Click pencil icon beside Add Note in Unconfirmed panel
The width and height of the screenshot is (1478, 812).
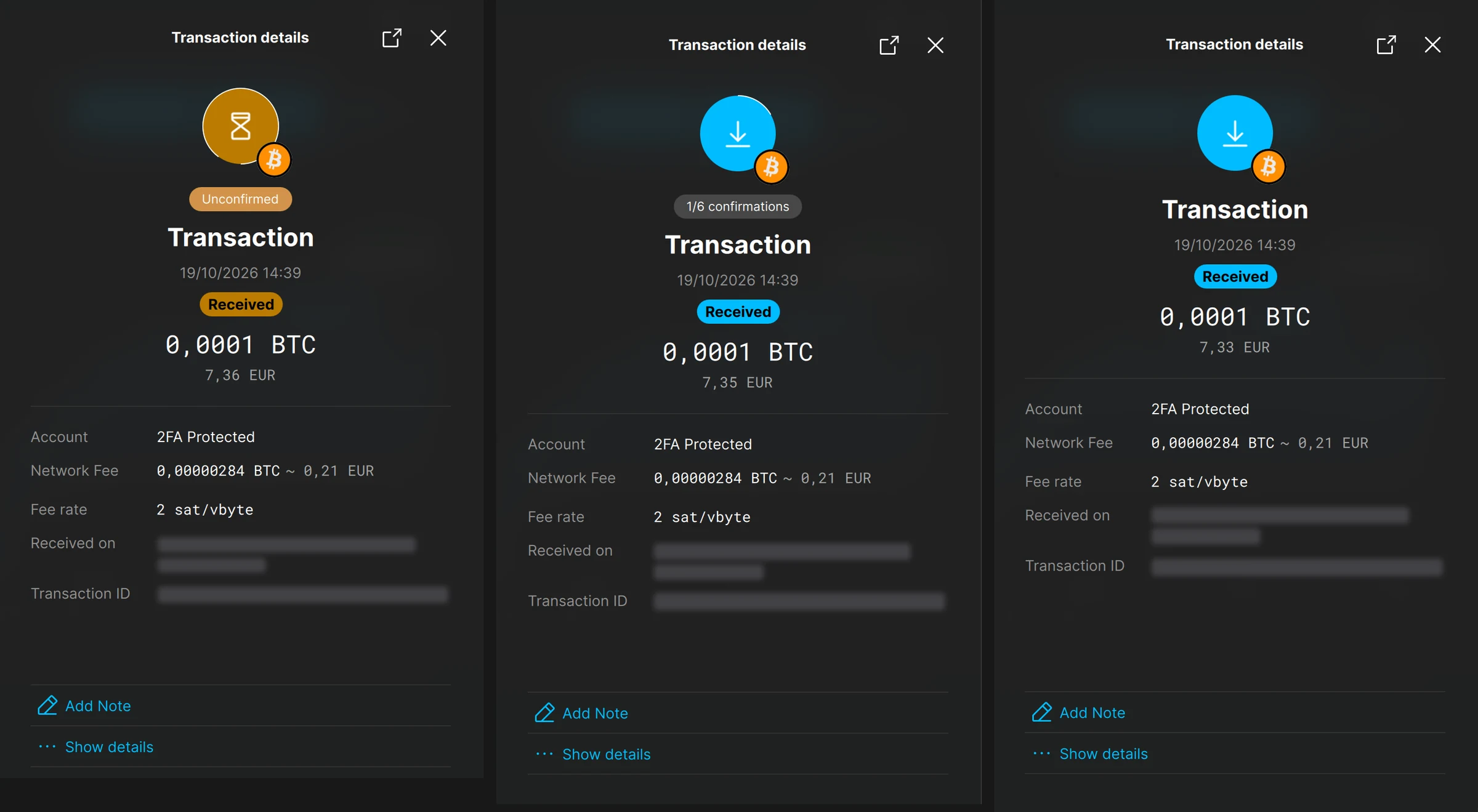pos(47,705)
